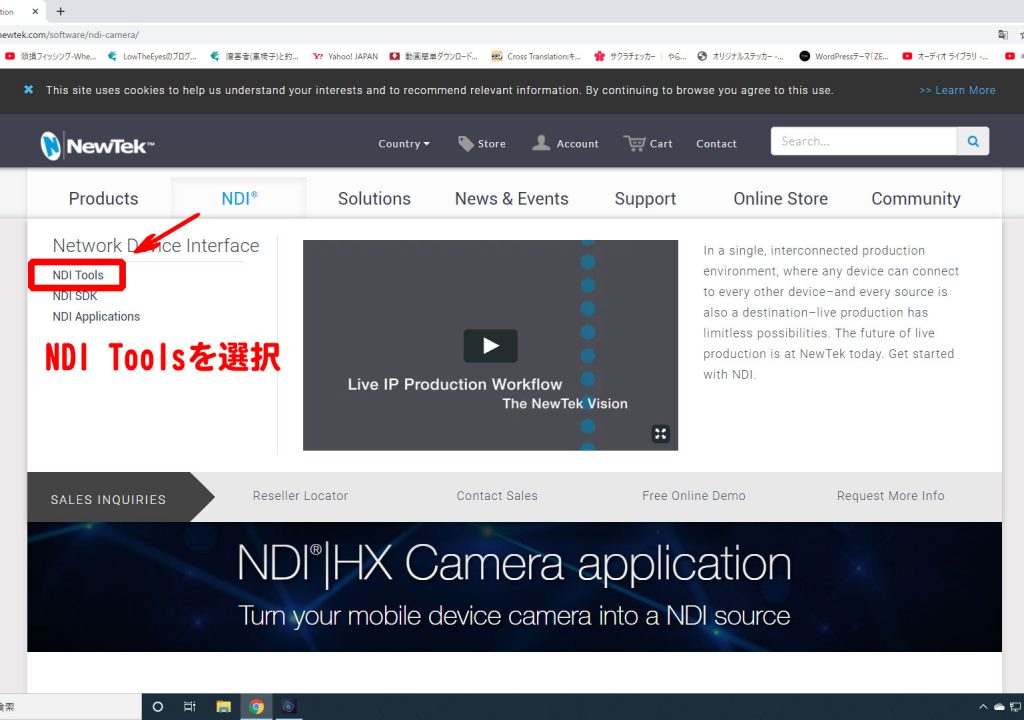Click the search magnifier button
This screenshot has height=720, width=1024.
point(972,141)
